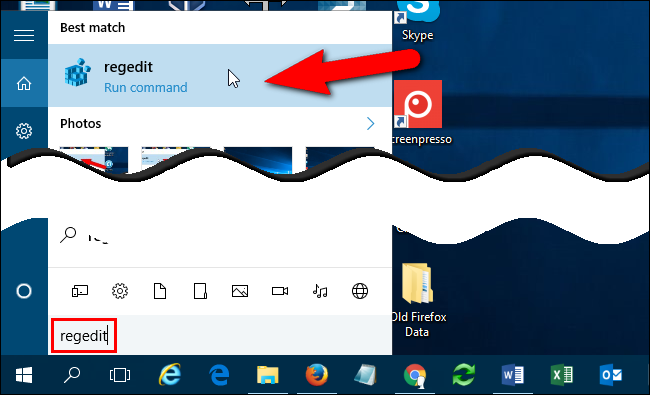Image resolution: width=650 pixels, height=395 pixels.
Task: Open the notepad app on taskbar
Action: coord(365,375)
